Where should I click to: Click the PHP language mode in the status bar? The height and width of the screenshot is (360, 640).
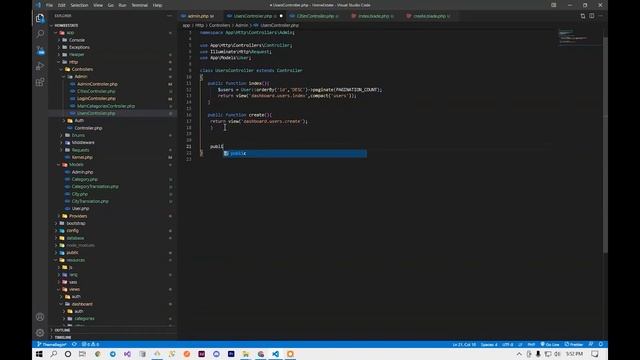(x=531, y=344)
